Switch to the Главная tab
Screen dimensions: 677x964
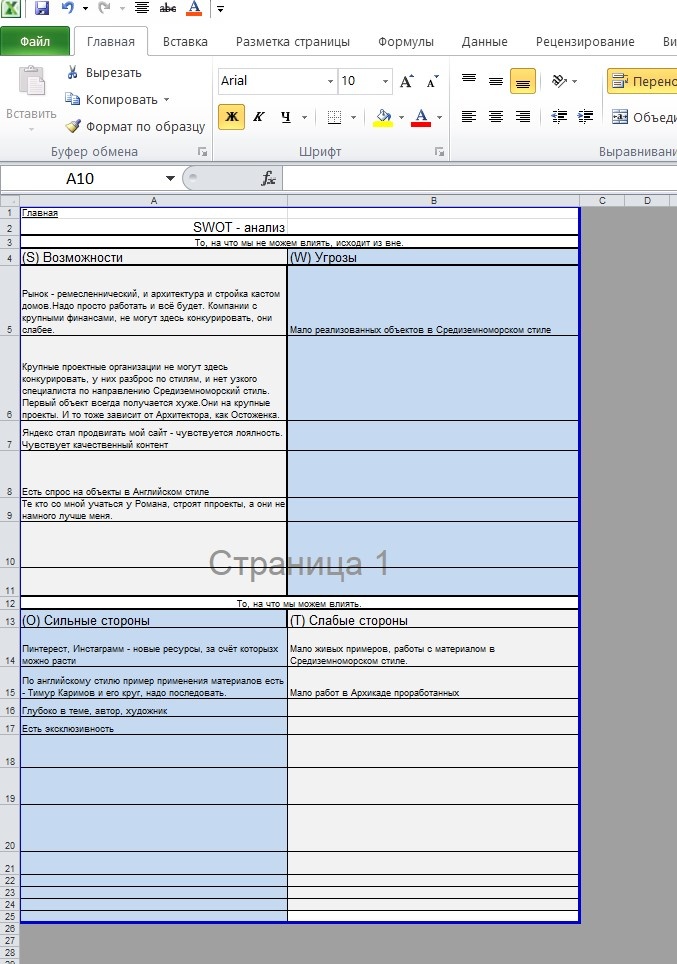(x=111, y=41)
